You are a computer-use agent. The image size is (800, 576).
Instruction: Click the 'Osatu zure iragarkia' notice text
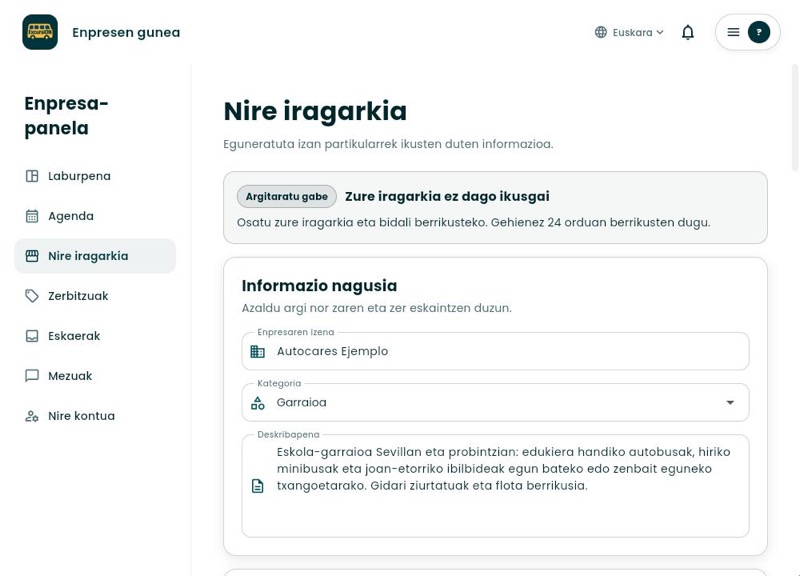point(473,222)
